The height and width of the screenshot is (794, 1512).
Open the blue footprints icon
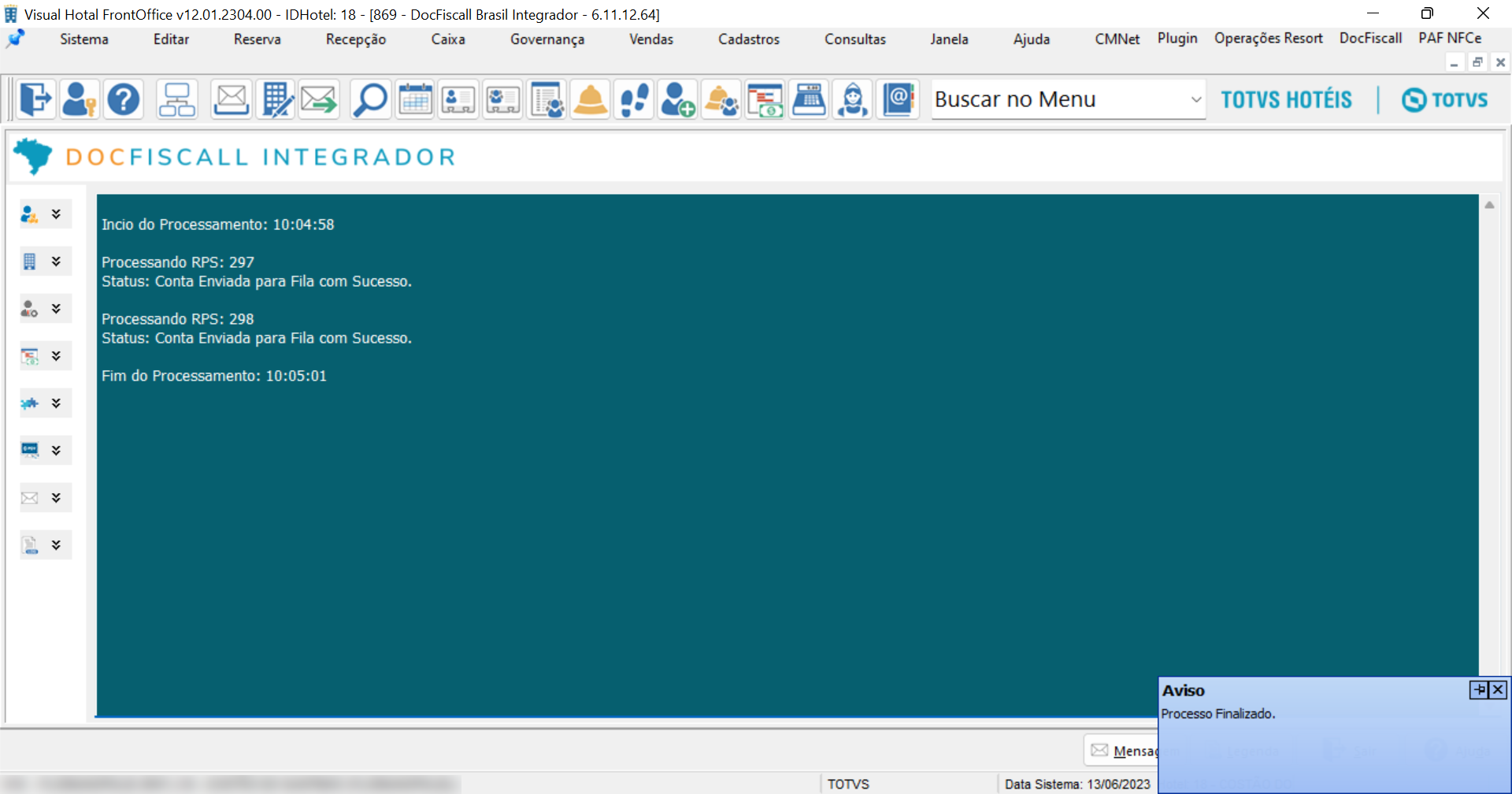[x=634, y=99]
